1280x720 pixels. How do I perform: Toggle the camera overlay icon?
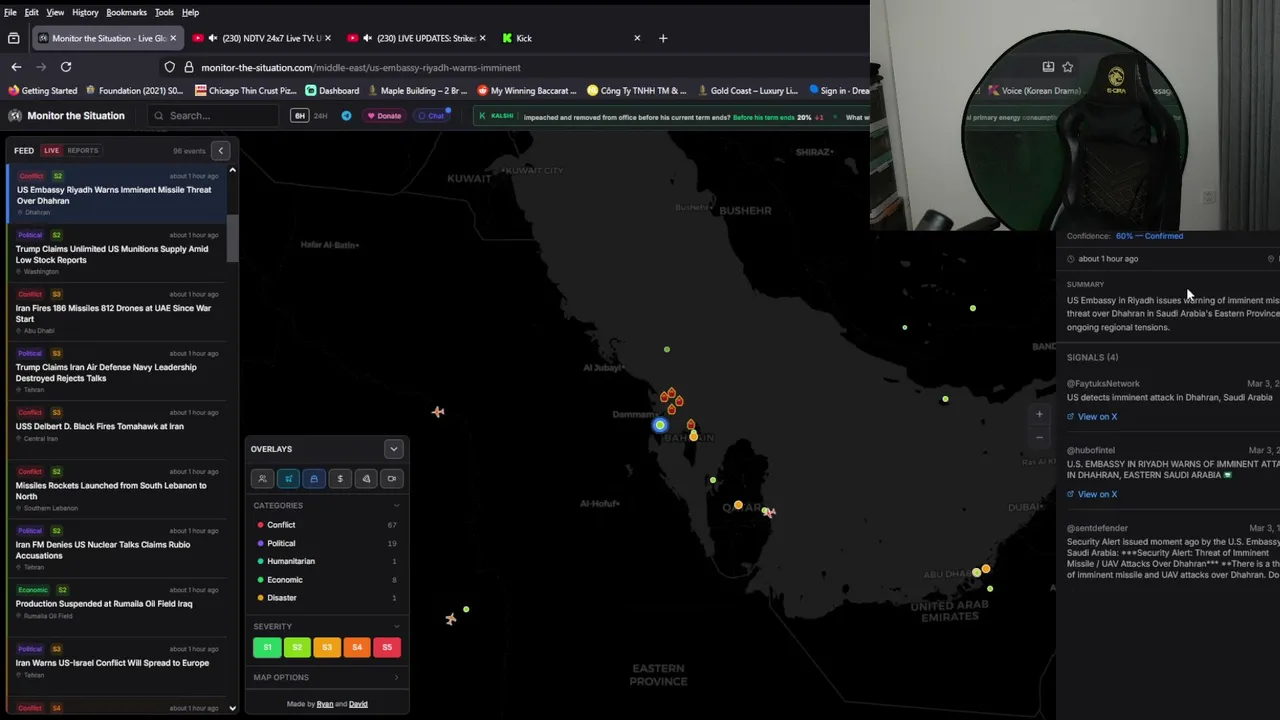(x=392, y=479)
